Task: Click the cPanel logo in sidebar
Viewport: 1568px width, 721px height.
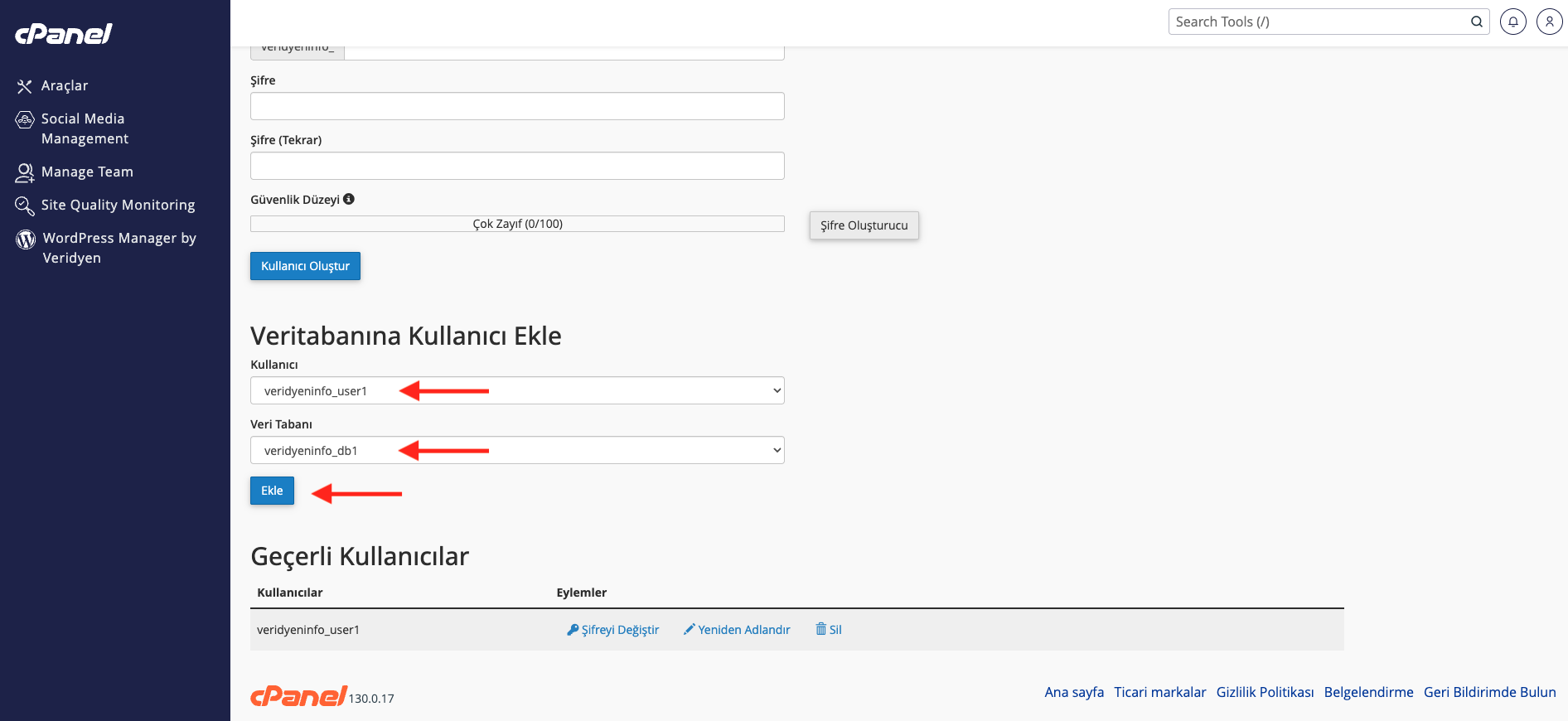Action: (x=64, y=33)
